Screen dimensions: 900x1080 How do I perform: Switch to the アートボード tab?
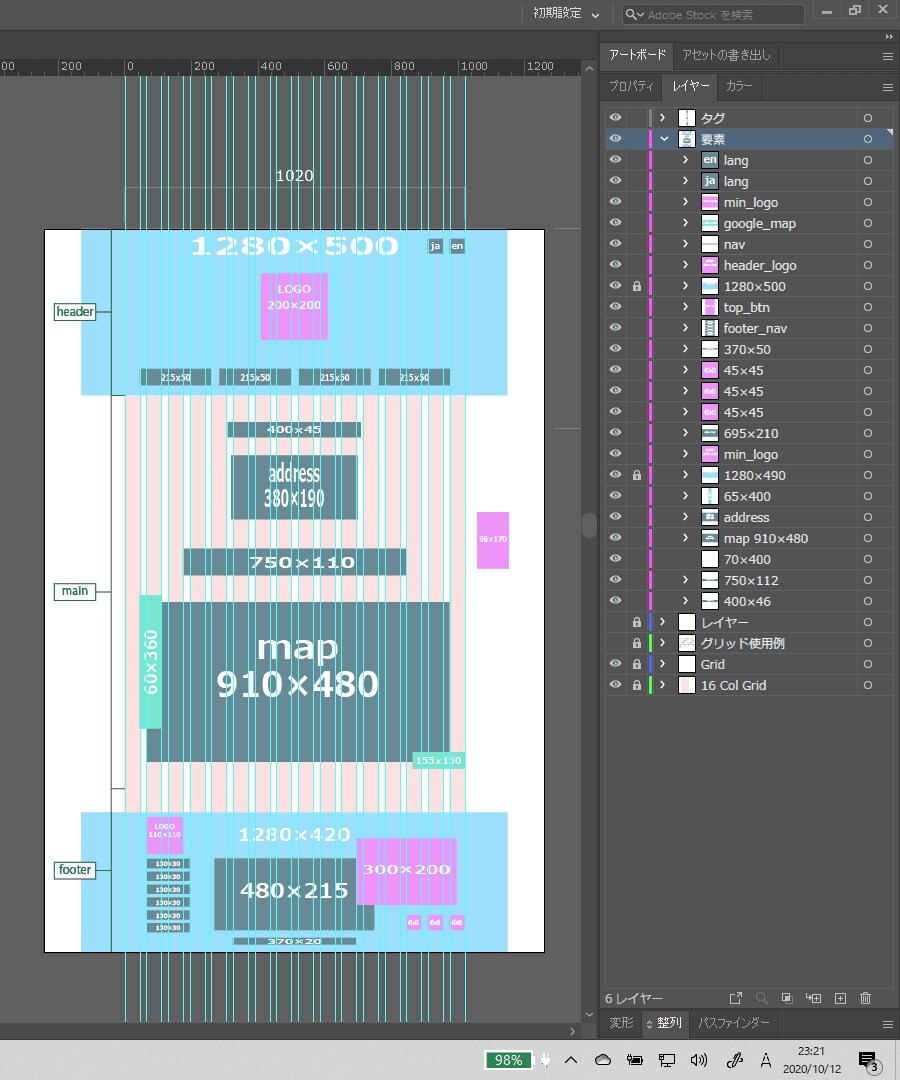pyautogui.click(x=637, y=55)
